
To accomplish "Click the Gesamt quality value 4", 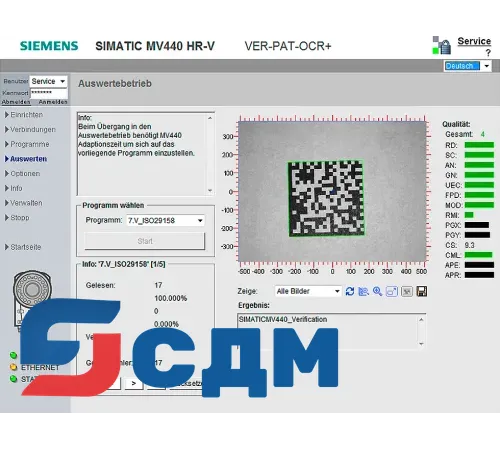I will pos(483,134).
